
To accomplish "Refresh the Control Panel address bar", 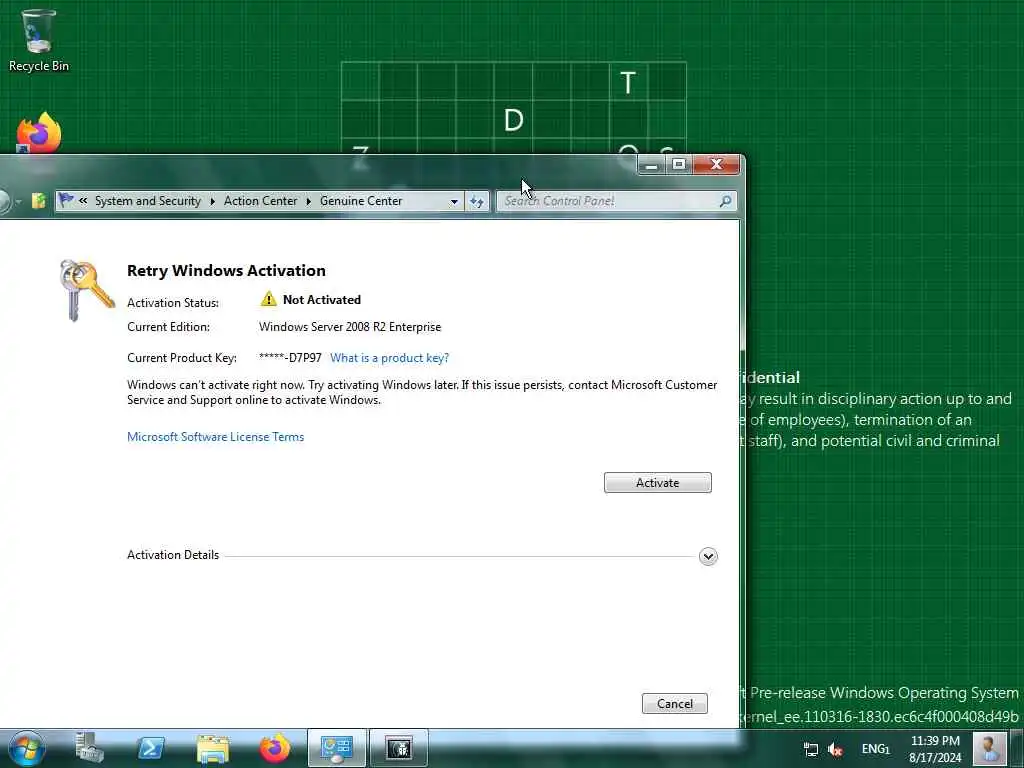I will click(477, 202).
